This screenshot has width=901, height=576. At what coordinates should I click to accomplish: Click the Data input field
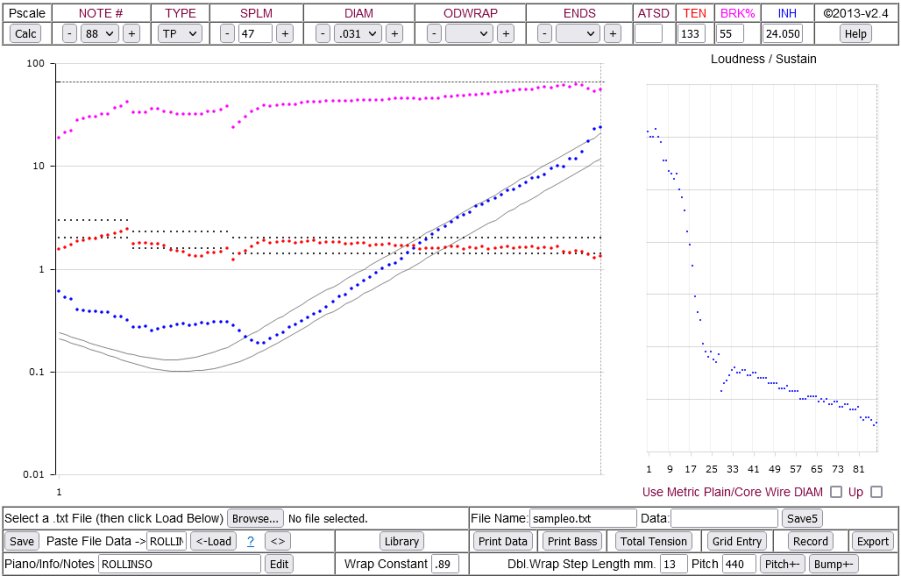724,519
